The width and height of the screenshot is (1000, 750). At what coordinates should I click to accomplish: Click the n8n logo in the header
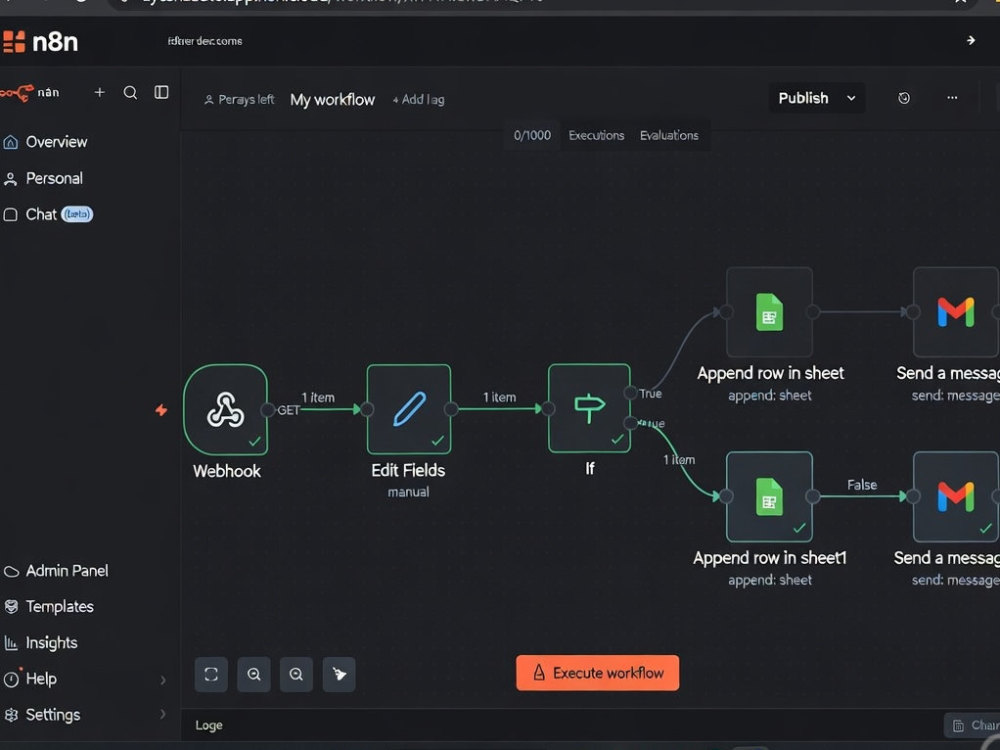pos(40,42)
